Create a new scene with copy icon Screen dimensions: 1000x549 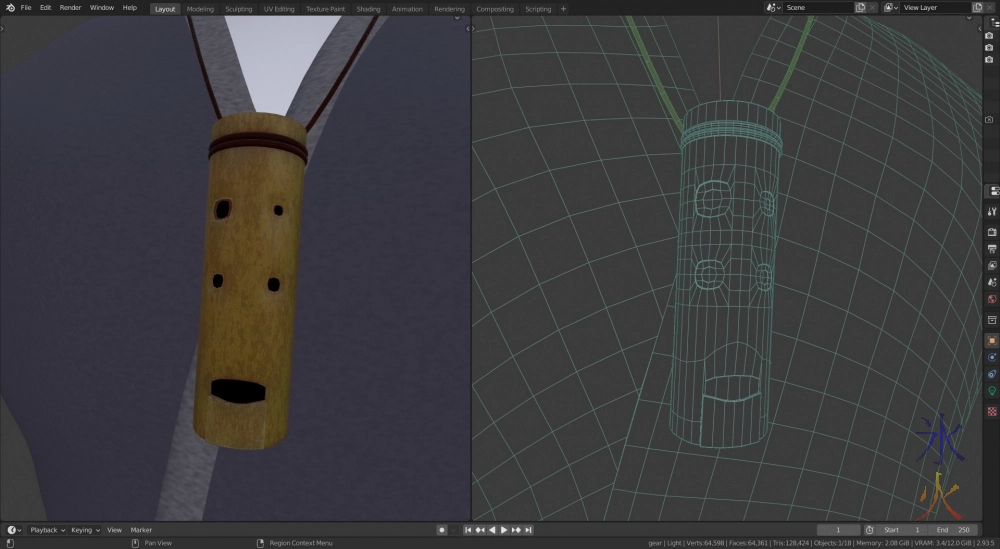[x=860, y=8]
